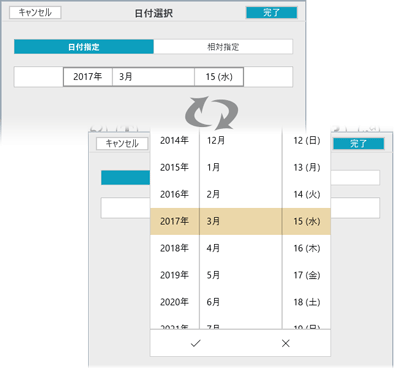Select 18 (土) in the day column
The width and height of the screenshot is (400, 373).
(306, 302)
